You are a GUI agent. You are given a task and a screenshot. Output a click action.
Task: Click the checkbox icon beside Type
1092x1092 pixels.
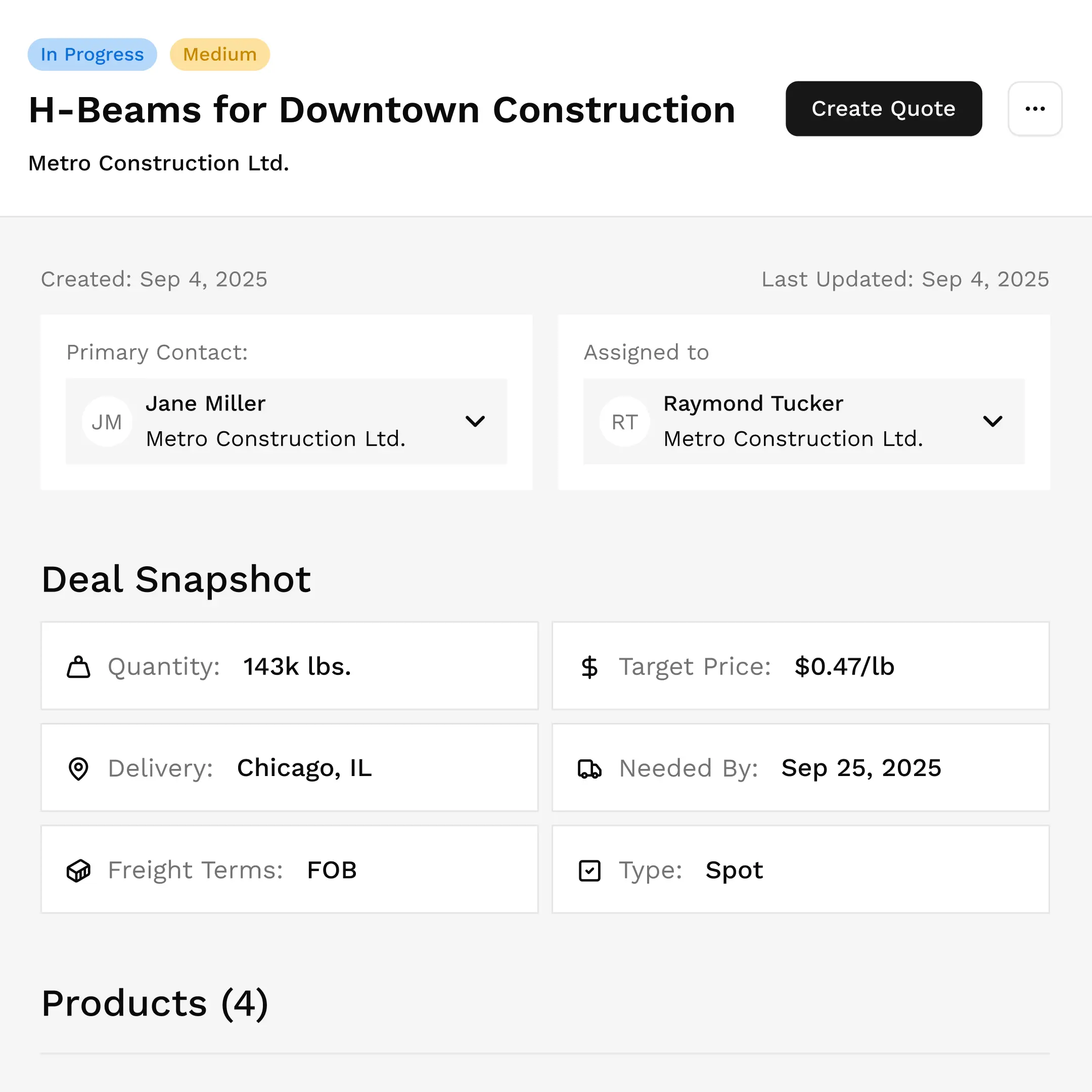pyautogui.click(x=589, y=871)
